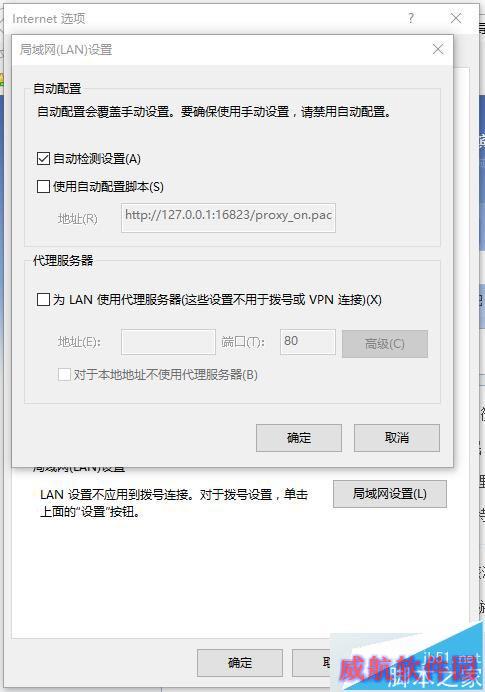Close the Internet 选项 window
Viewport: 485px width, 692px height.
(455, 18)
